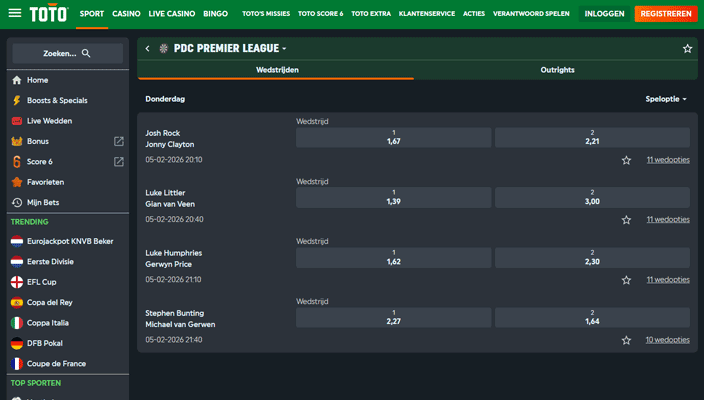Click the Boosts & Specials lightning icon

click(x=17, y=100)
